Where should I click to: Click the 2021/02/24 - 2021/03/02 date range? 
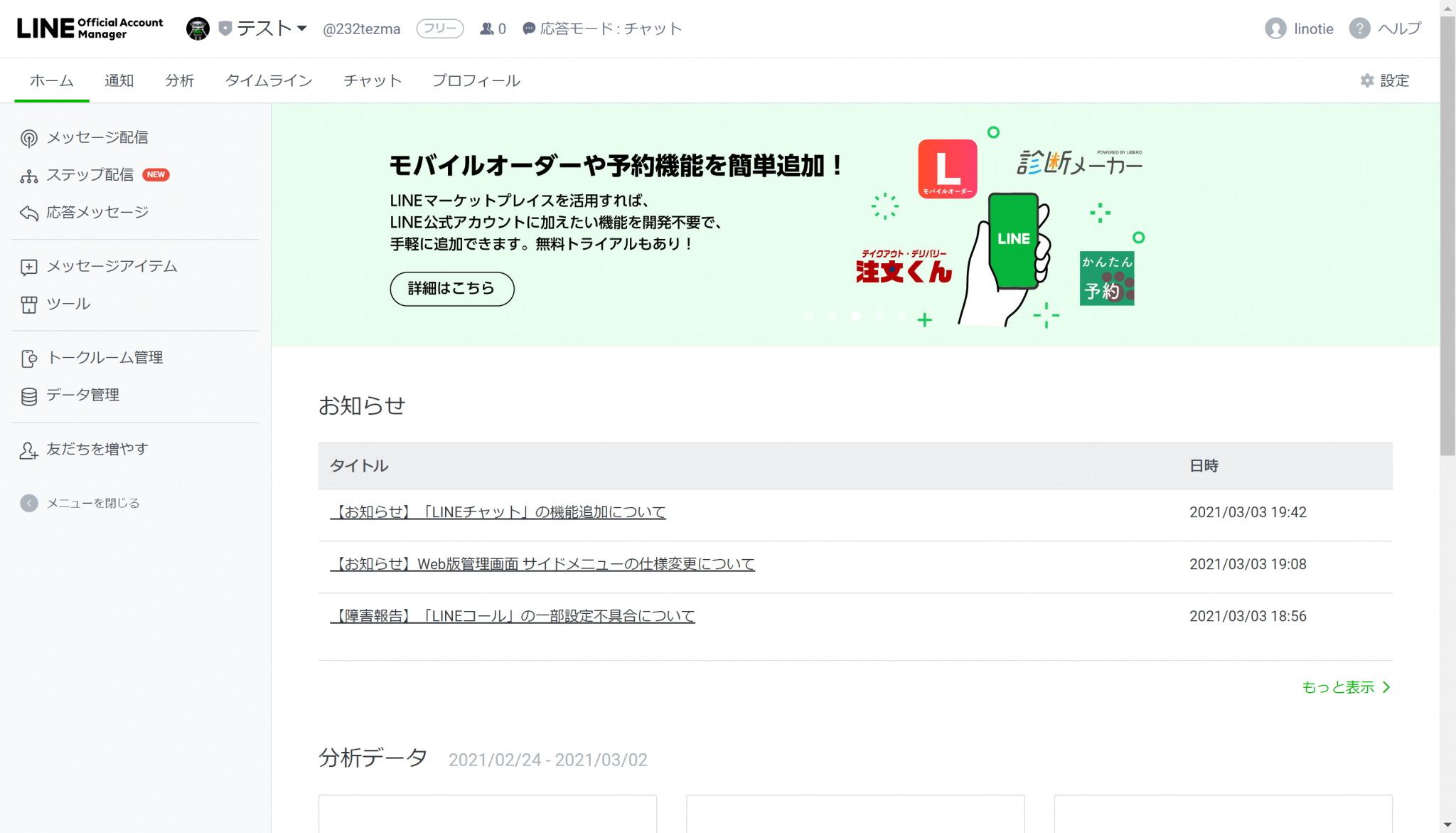[x=547, y=760]
